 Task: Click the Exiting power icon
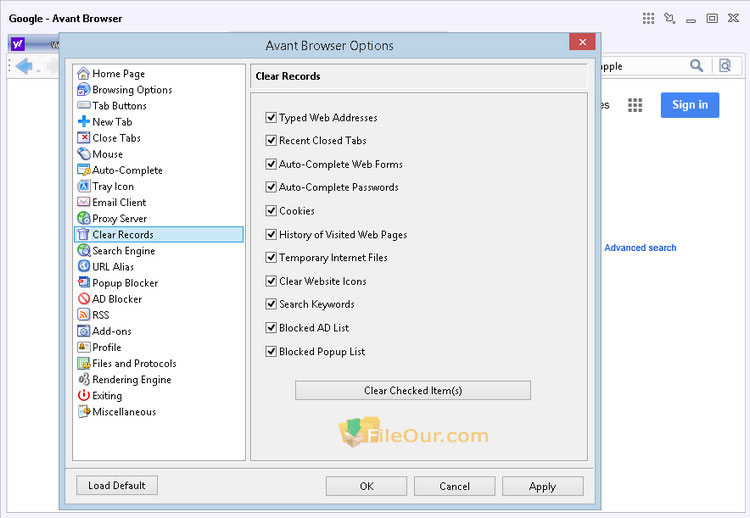[x=84, y=396]
